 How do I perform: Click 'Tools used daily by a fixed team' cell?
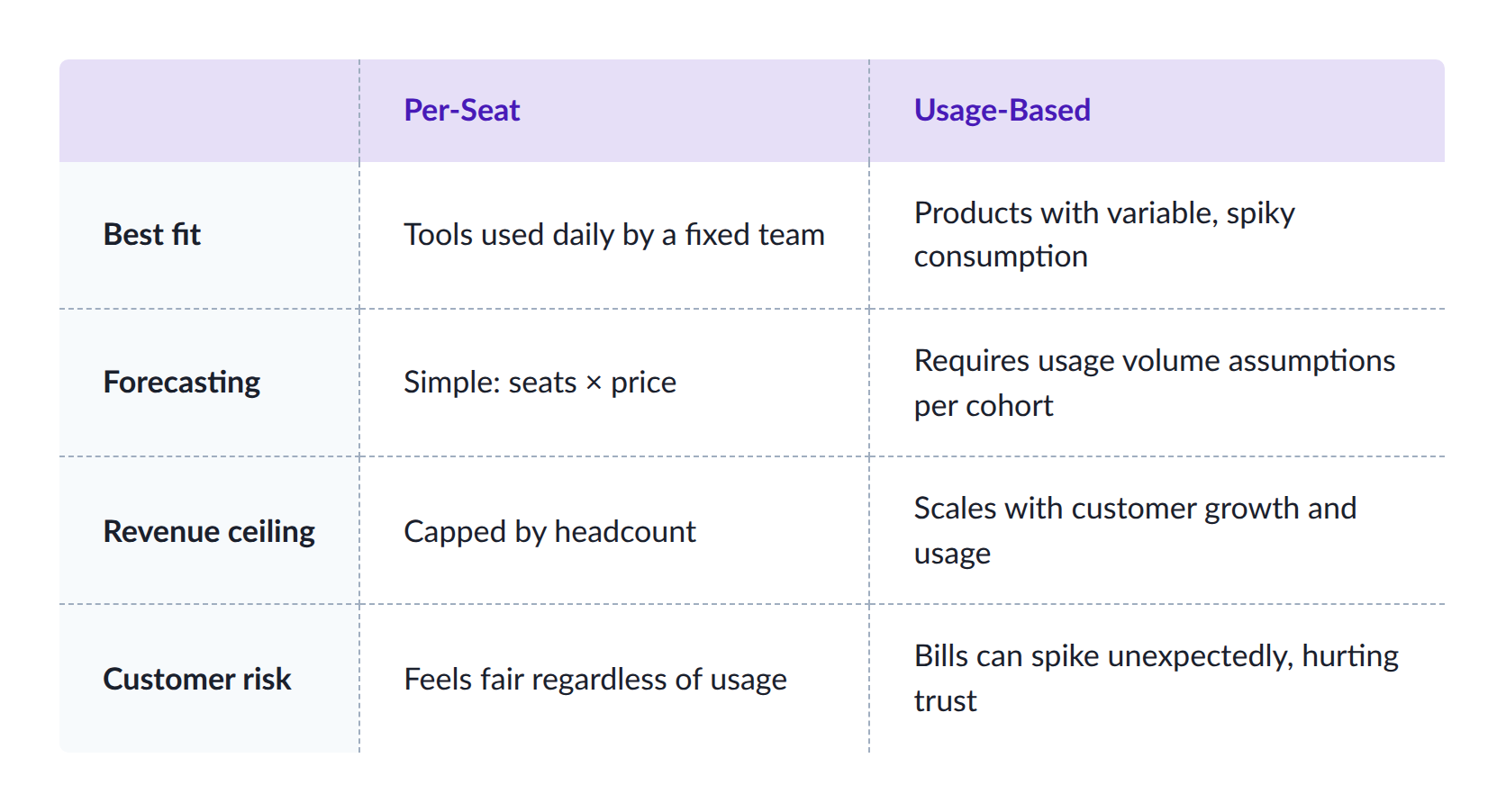click(614, 234)
